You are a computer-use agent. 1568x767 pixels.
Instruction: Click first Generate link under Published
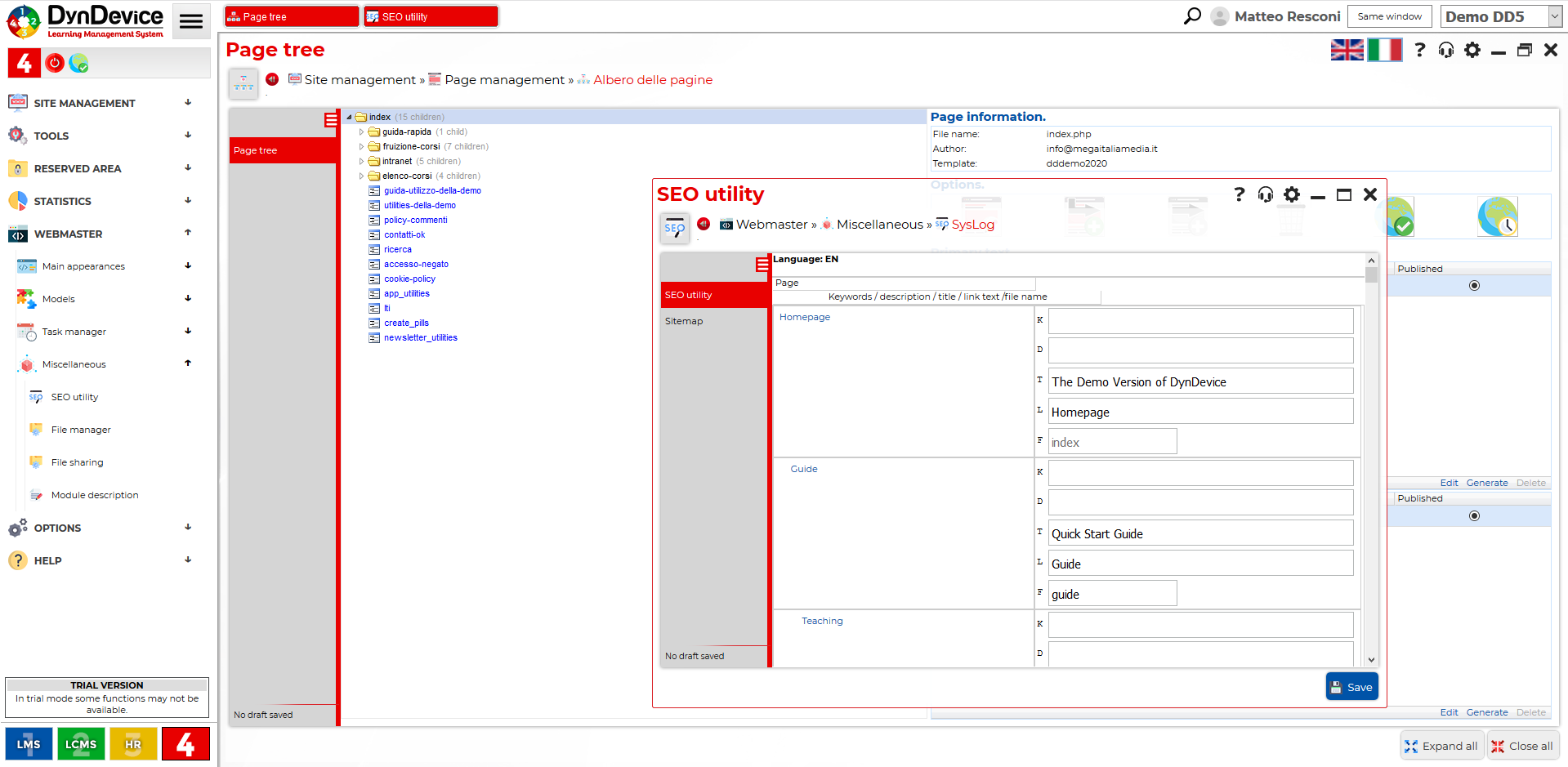1487,483
